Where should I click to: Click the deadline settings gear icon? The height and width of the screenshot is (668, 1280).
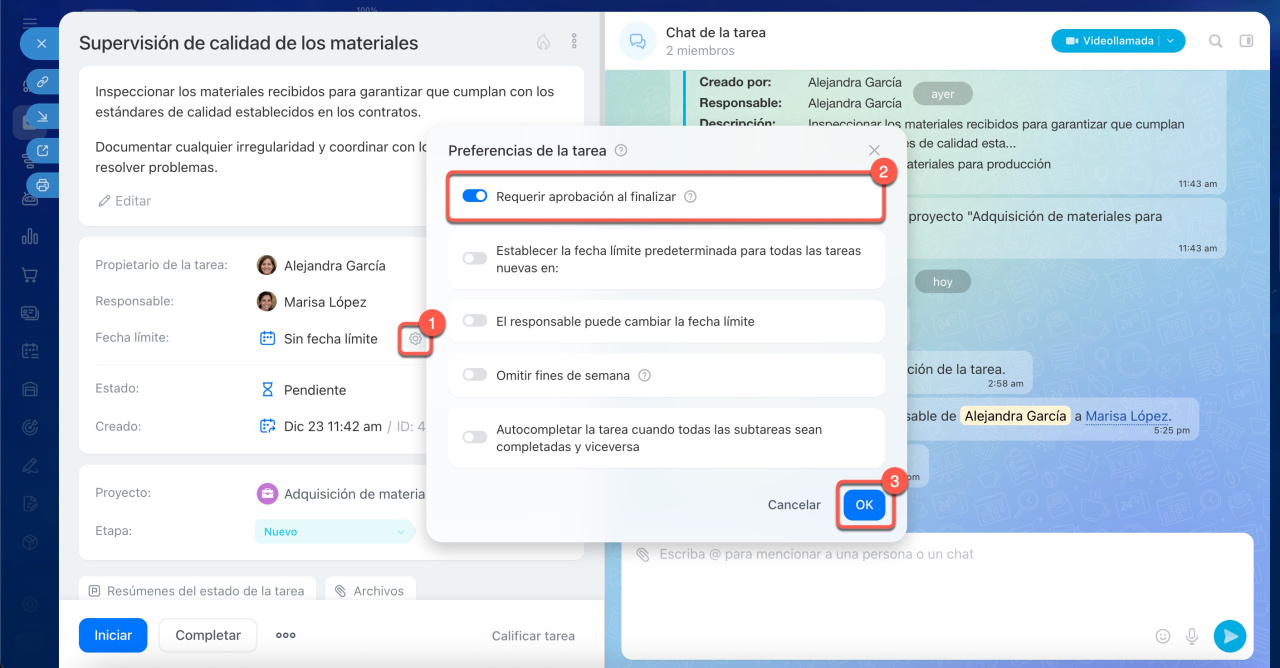point(415,340)
